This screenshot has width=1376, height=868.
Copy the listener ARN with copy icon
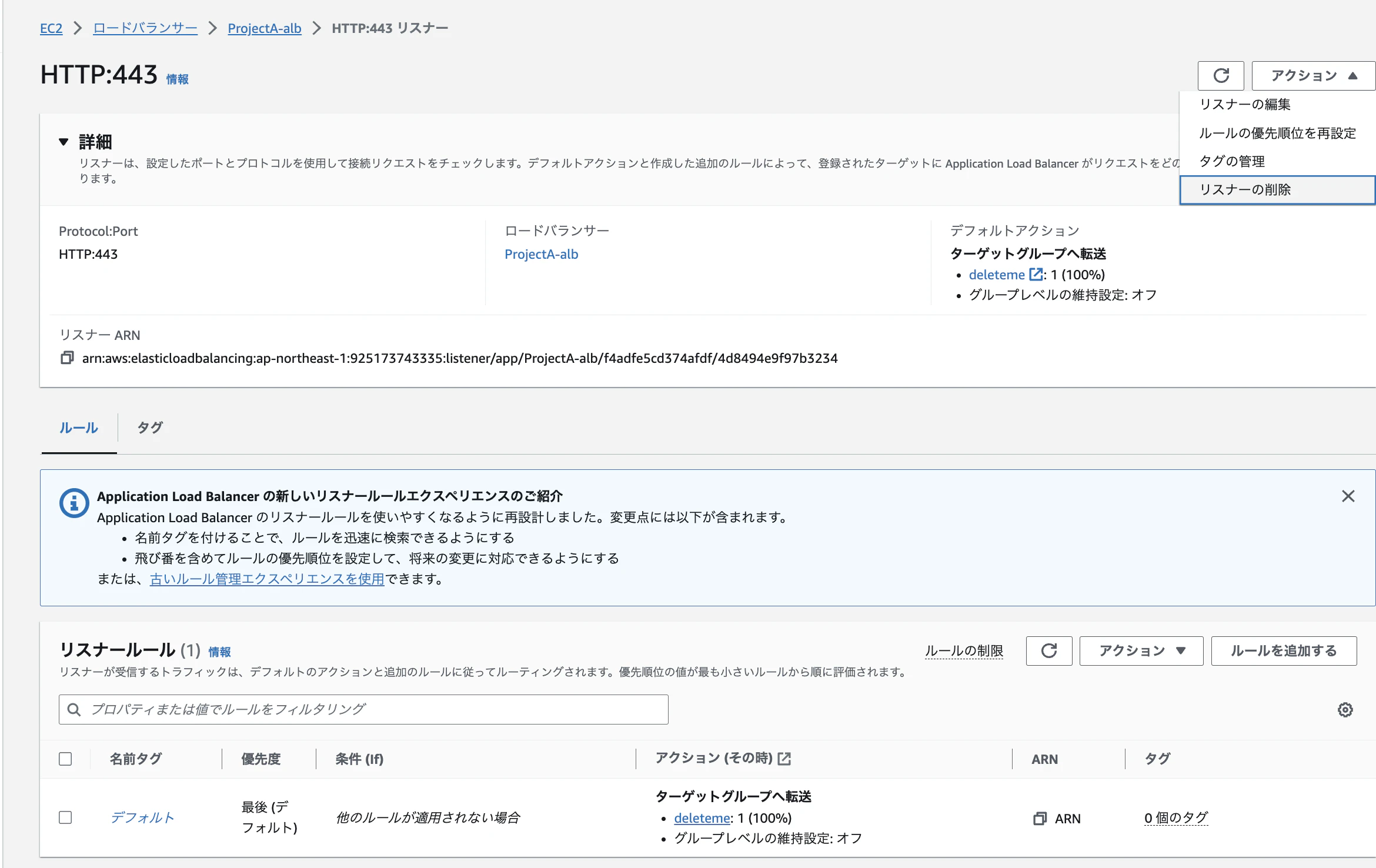coord(67,358)
